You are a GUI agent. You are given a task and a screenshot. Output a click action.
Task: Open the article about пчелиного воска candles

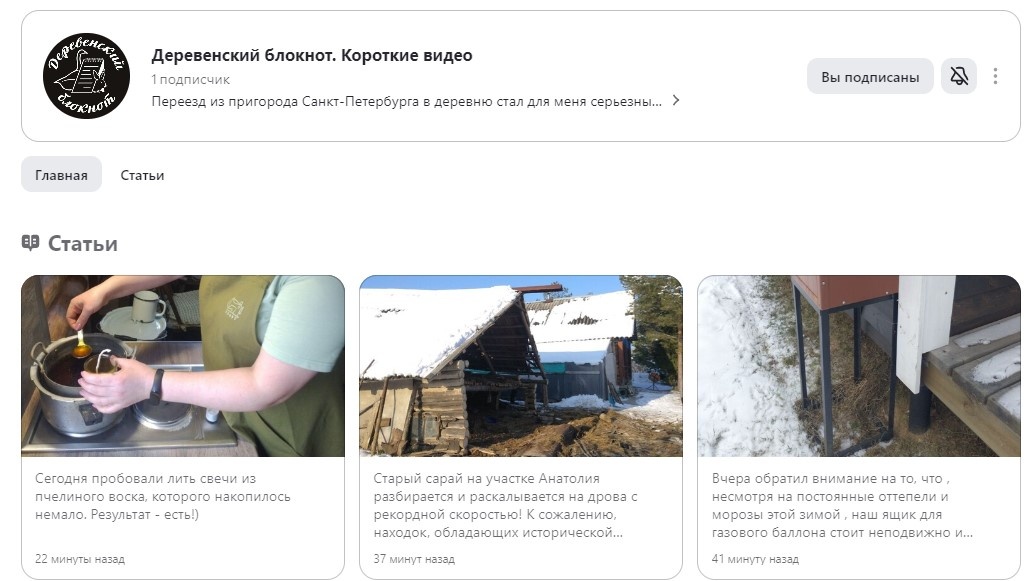pos(163,496)
